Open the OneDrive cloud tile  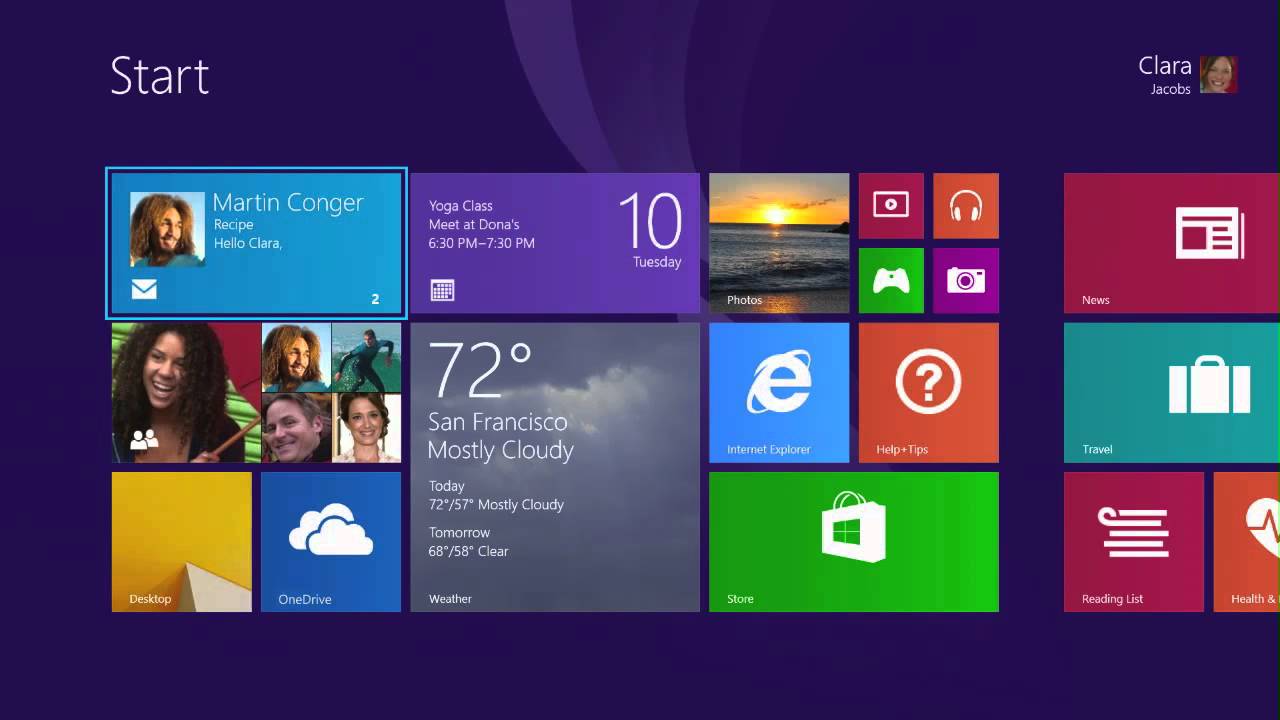click(x=331, y=542)
